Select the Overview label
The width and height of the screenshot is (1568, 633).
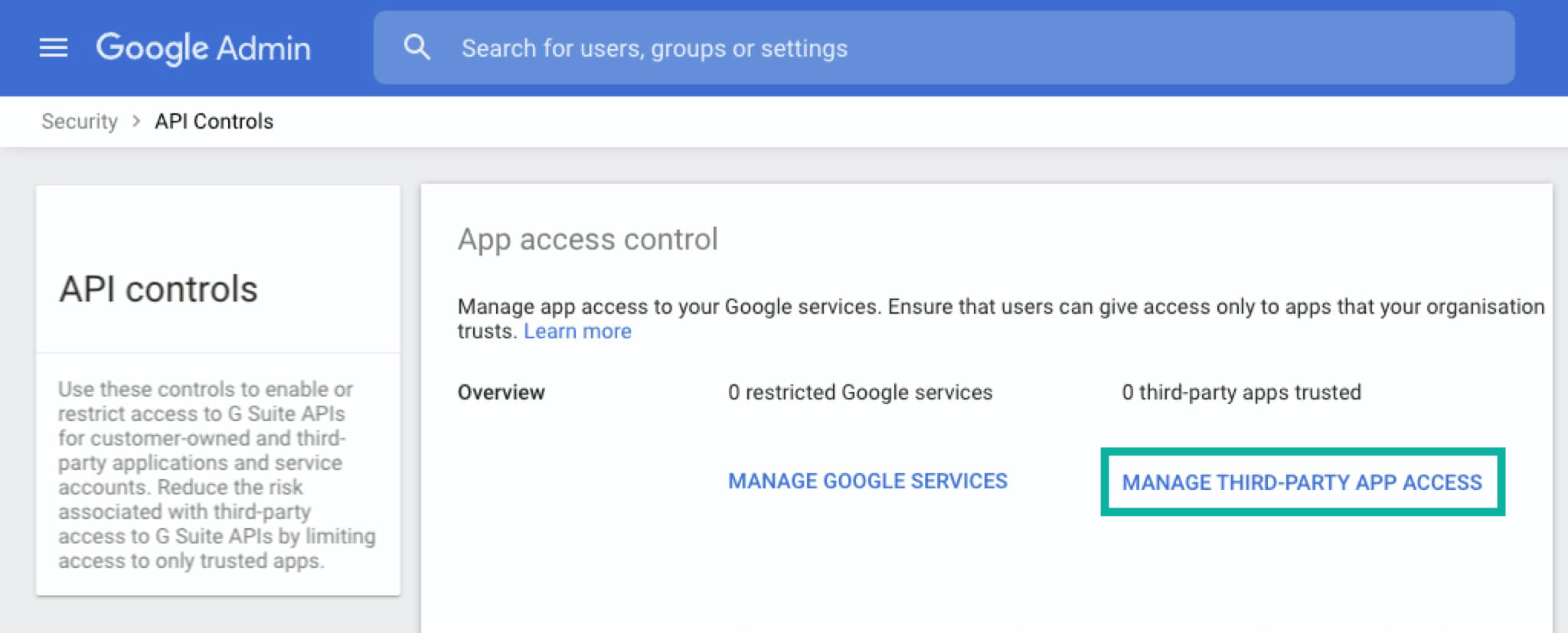[x=501, y=393]
